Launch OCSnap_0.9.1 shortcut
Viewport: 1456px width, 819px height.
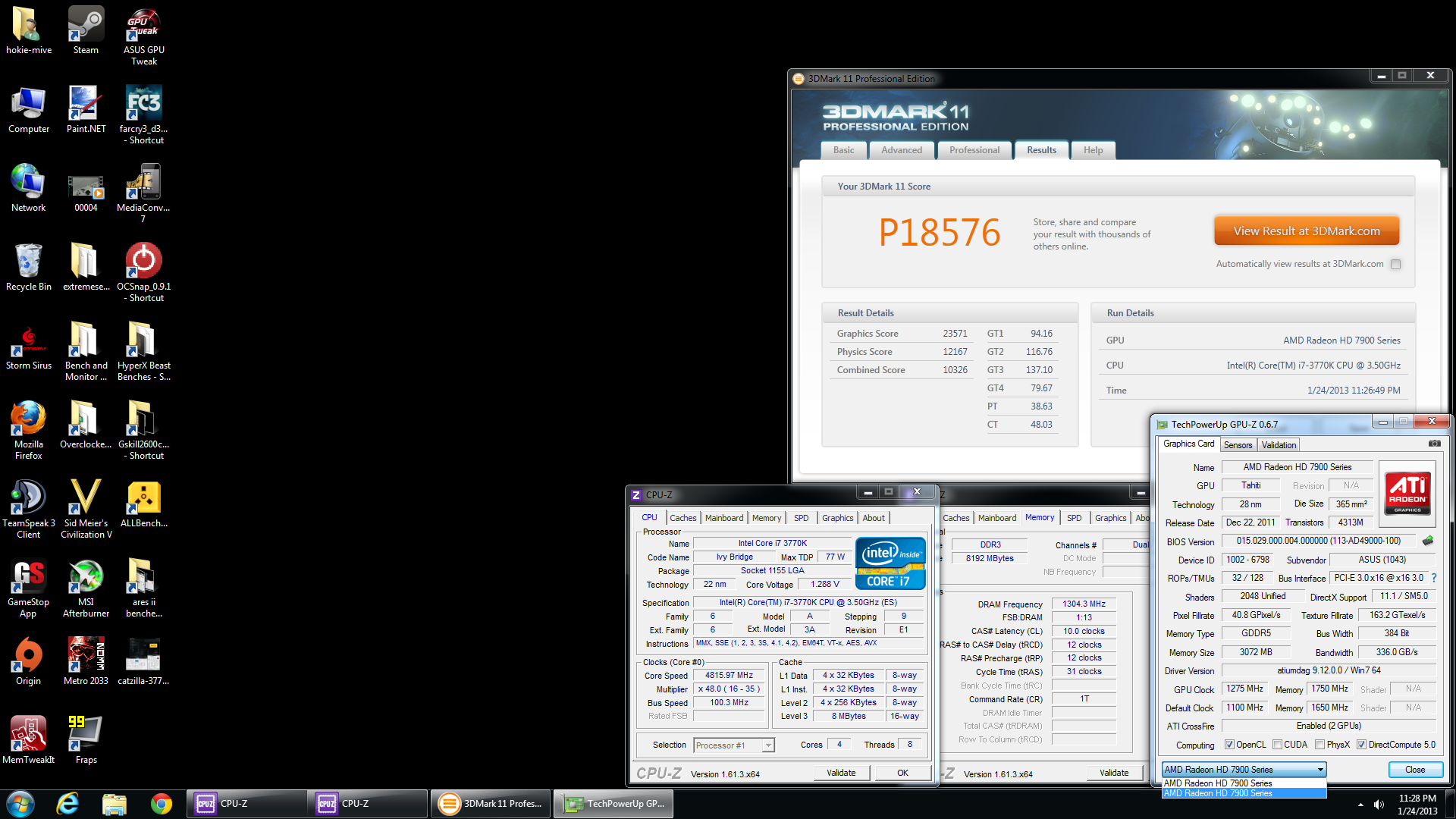(x=143, y=272)
